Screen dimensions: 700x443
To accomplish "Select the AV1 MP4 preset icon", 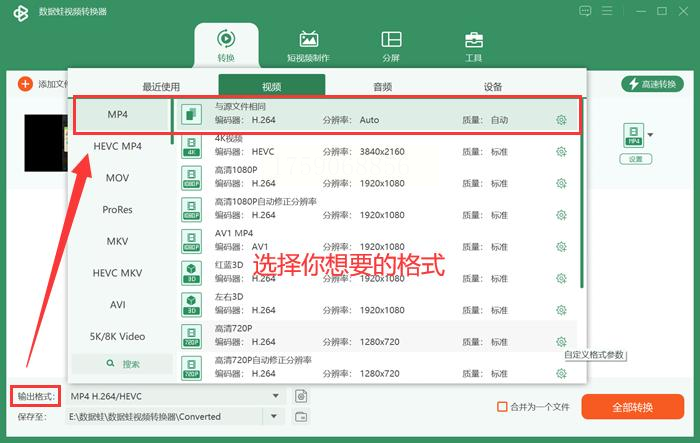I will pos(191,241).
